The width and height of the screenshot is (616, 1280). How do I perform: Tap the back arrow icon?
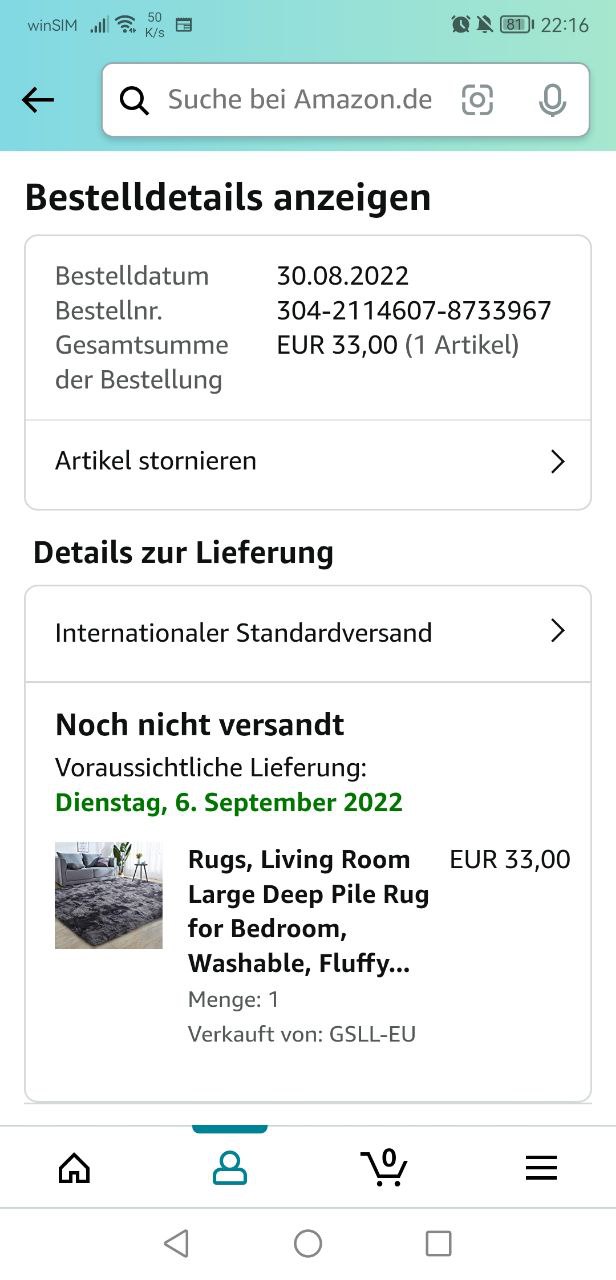(x=38, y=99)
